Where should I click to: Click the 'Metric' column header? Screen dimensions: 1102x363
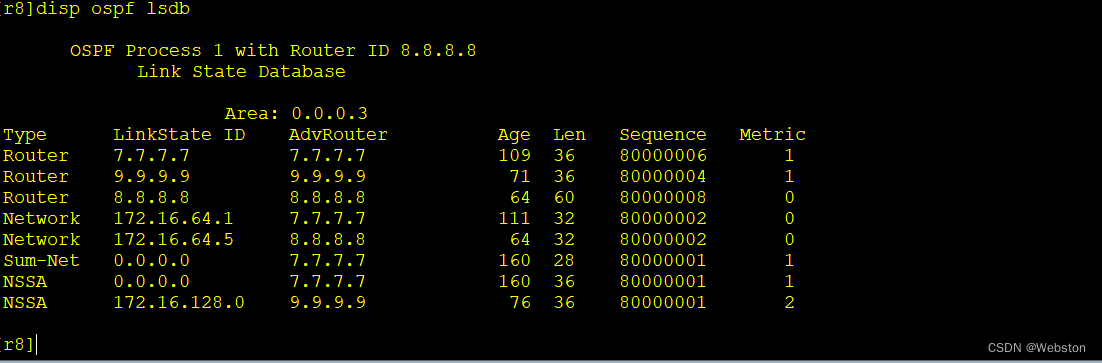[x=772, y=135]
